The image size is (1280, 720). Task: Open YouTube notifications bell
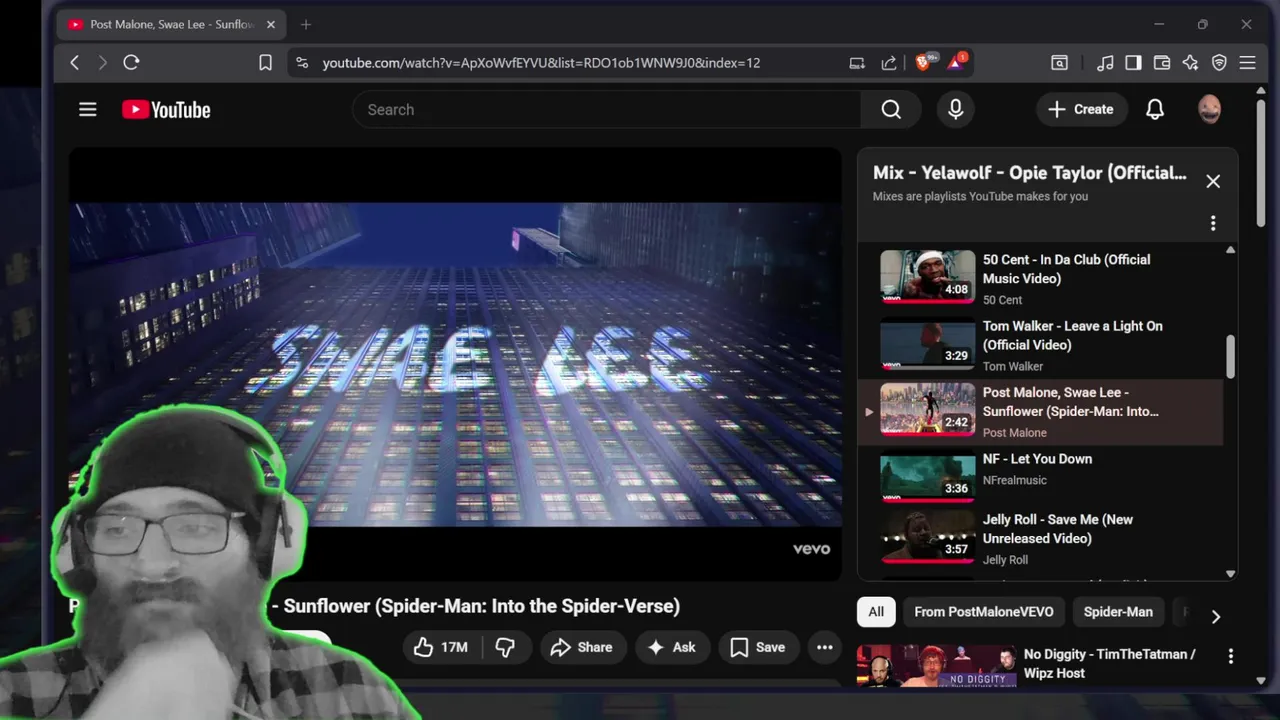click(1155, 110)
